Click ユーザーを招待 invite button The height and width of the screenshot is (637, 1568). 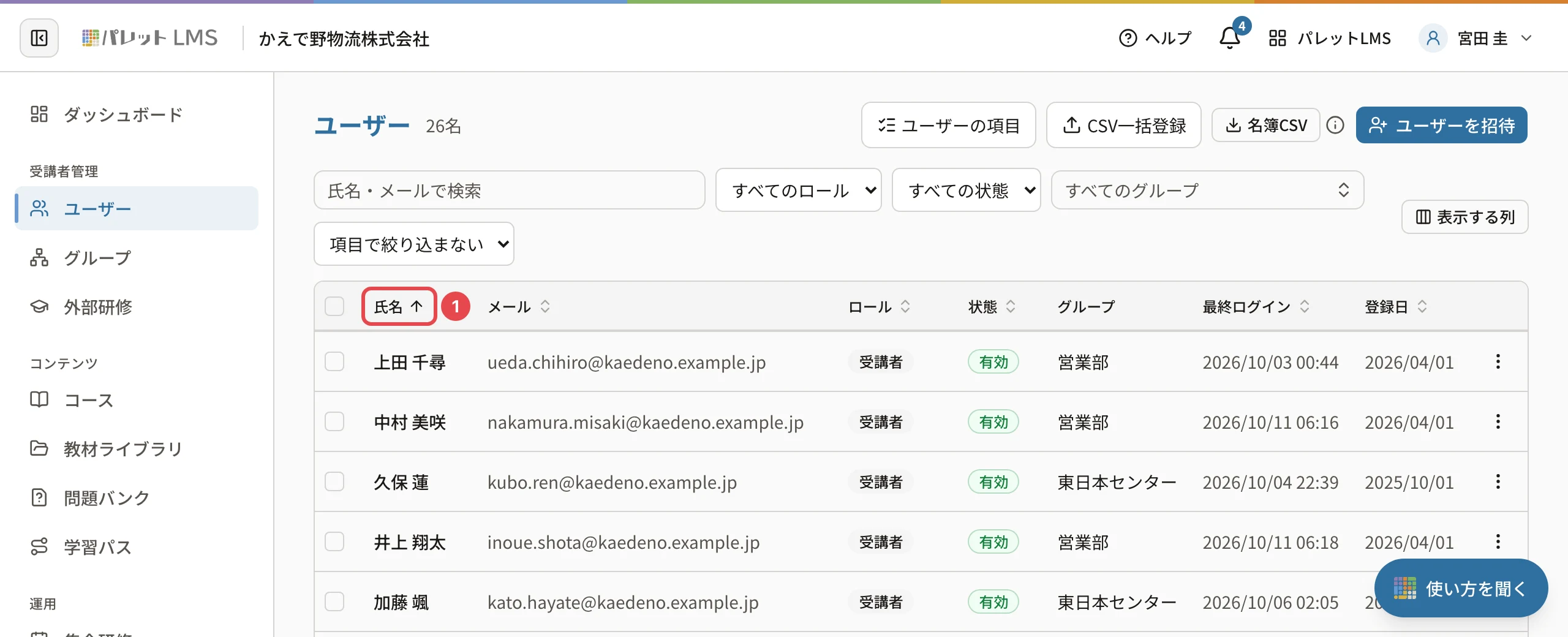1442,125
